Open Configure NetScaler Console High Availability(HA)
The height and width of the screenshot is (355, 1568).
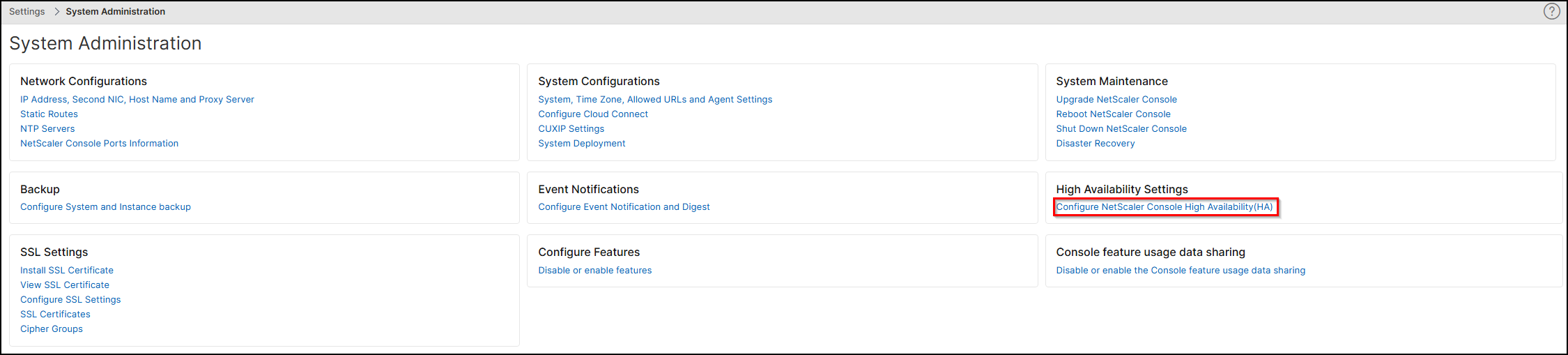(x=1165, y=207)
